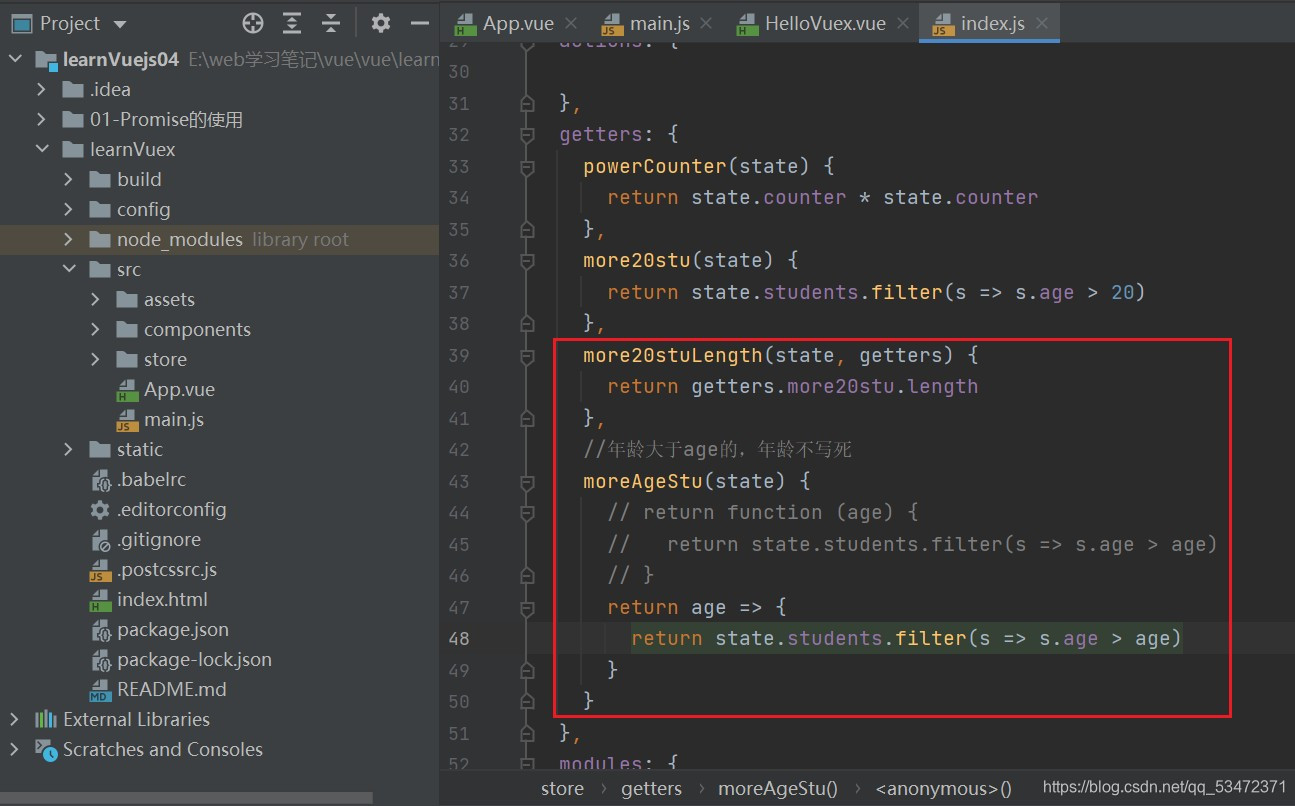Click the App.vue file icon in the tree
Viewport: 1295px width, 806px height.
click(127, 389)
